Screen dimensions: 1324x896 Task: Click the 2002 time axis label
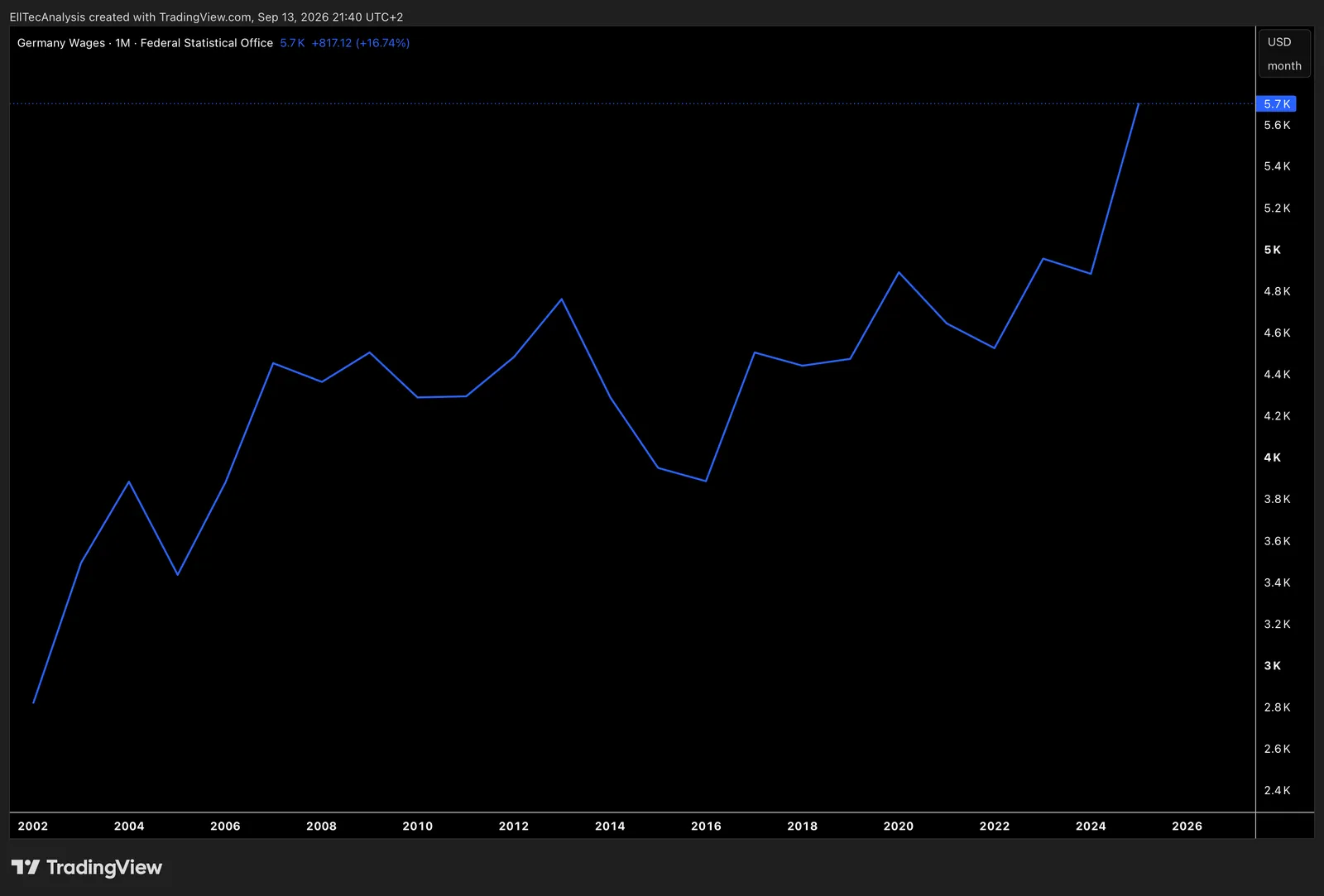point(33,827)
